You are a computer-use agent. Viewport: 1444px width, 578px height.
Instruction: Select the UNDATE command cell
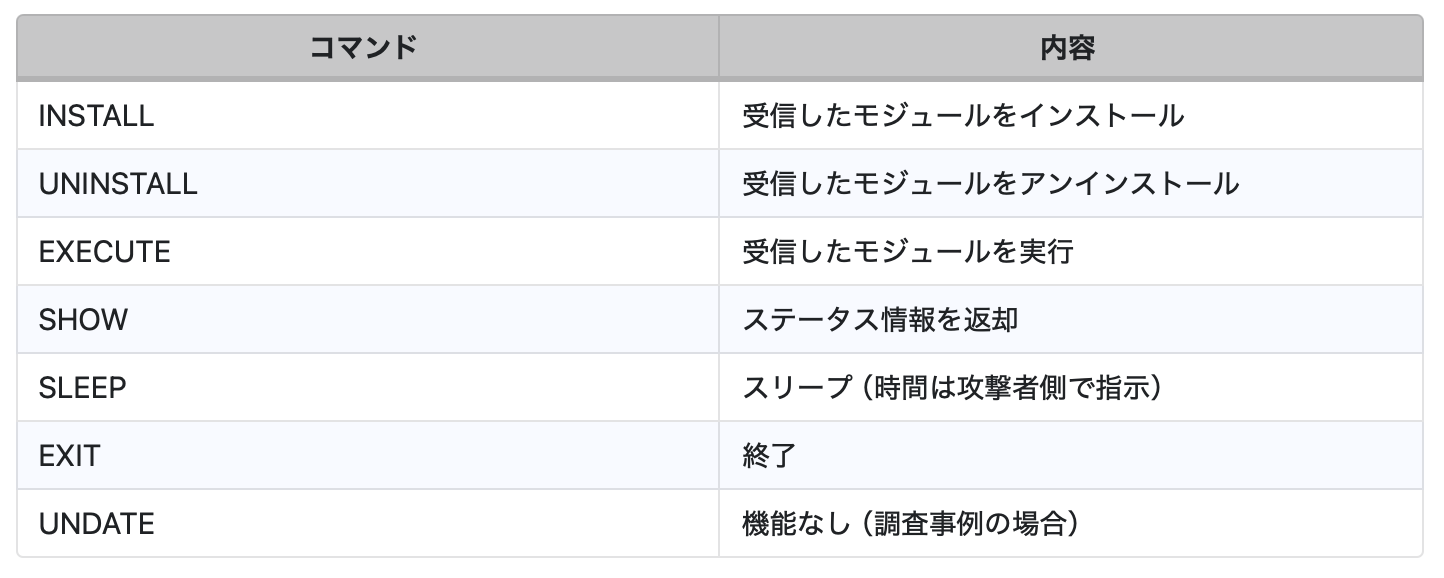tap(96, 524)
